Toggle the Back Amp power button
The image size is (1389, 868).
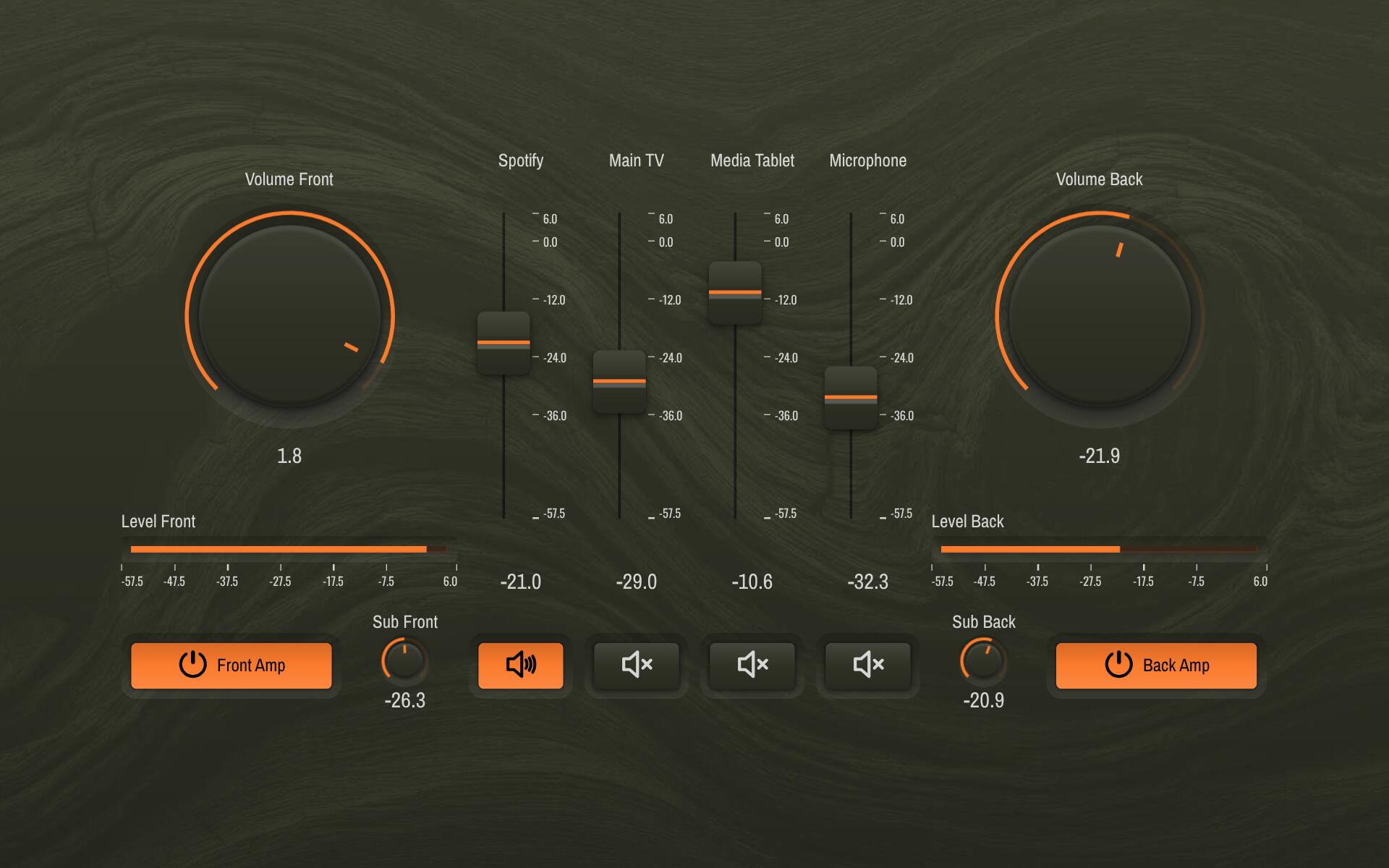point(1156,665)
